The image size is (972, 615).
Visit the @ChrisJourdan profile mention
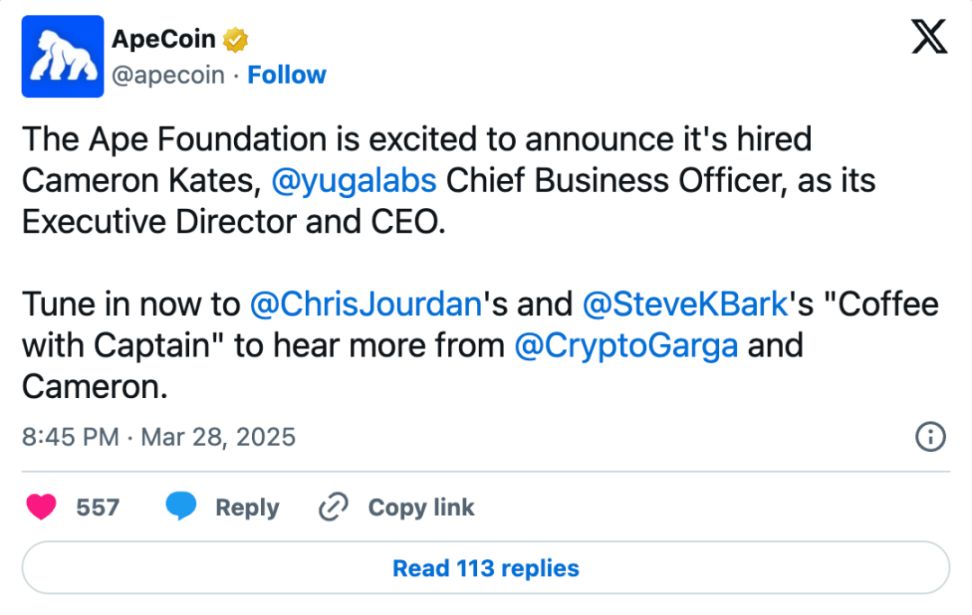tap(367, 304)
